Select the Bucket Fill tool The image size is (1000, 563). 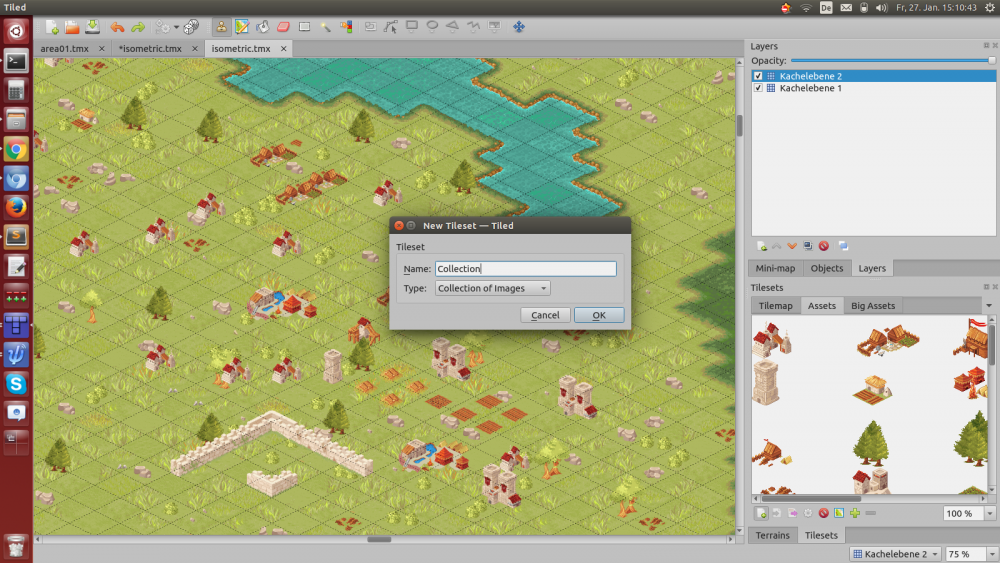tap(262, 27)
